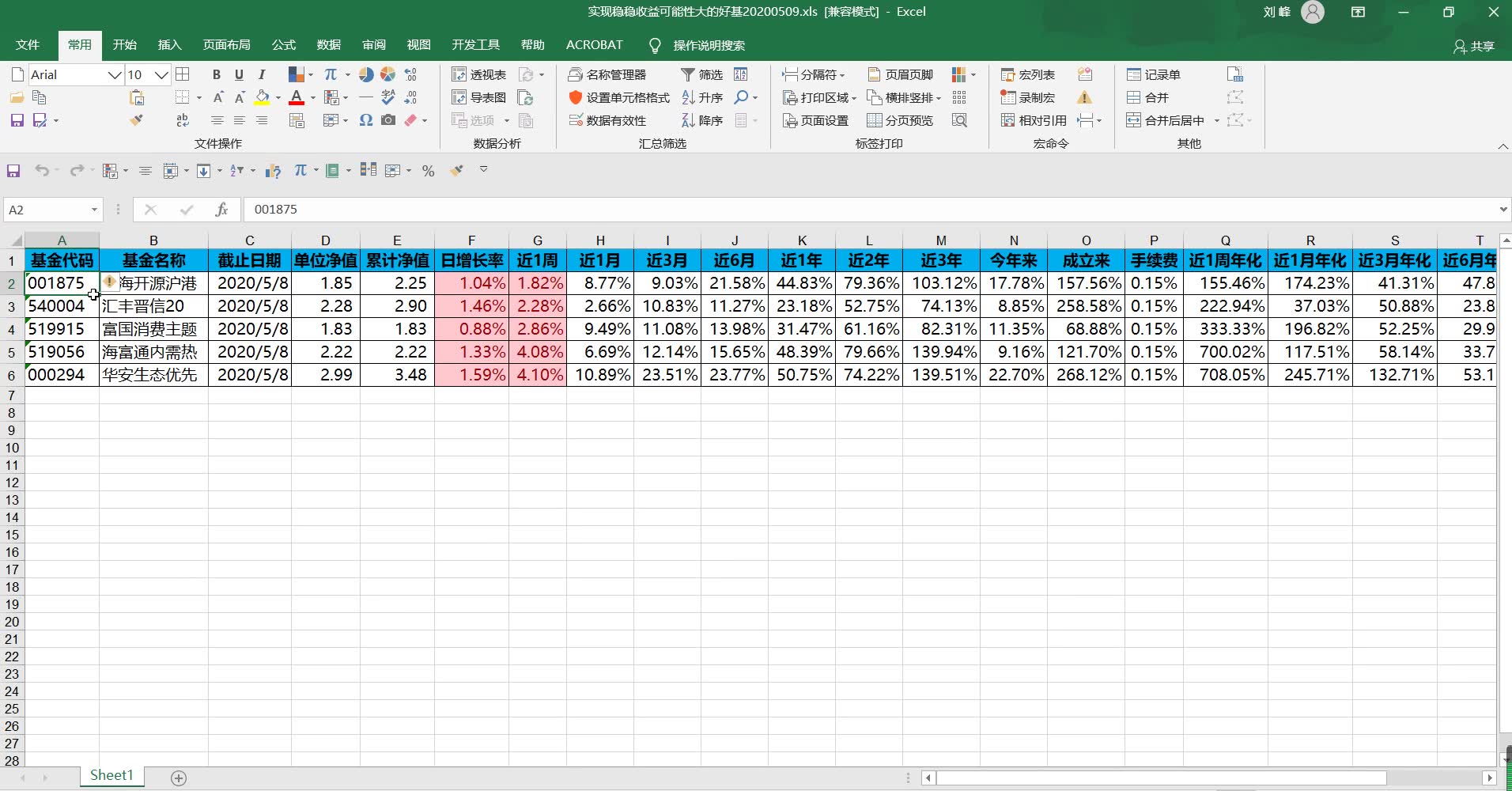Click the copy icon in ribbon

pos(39,97)
